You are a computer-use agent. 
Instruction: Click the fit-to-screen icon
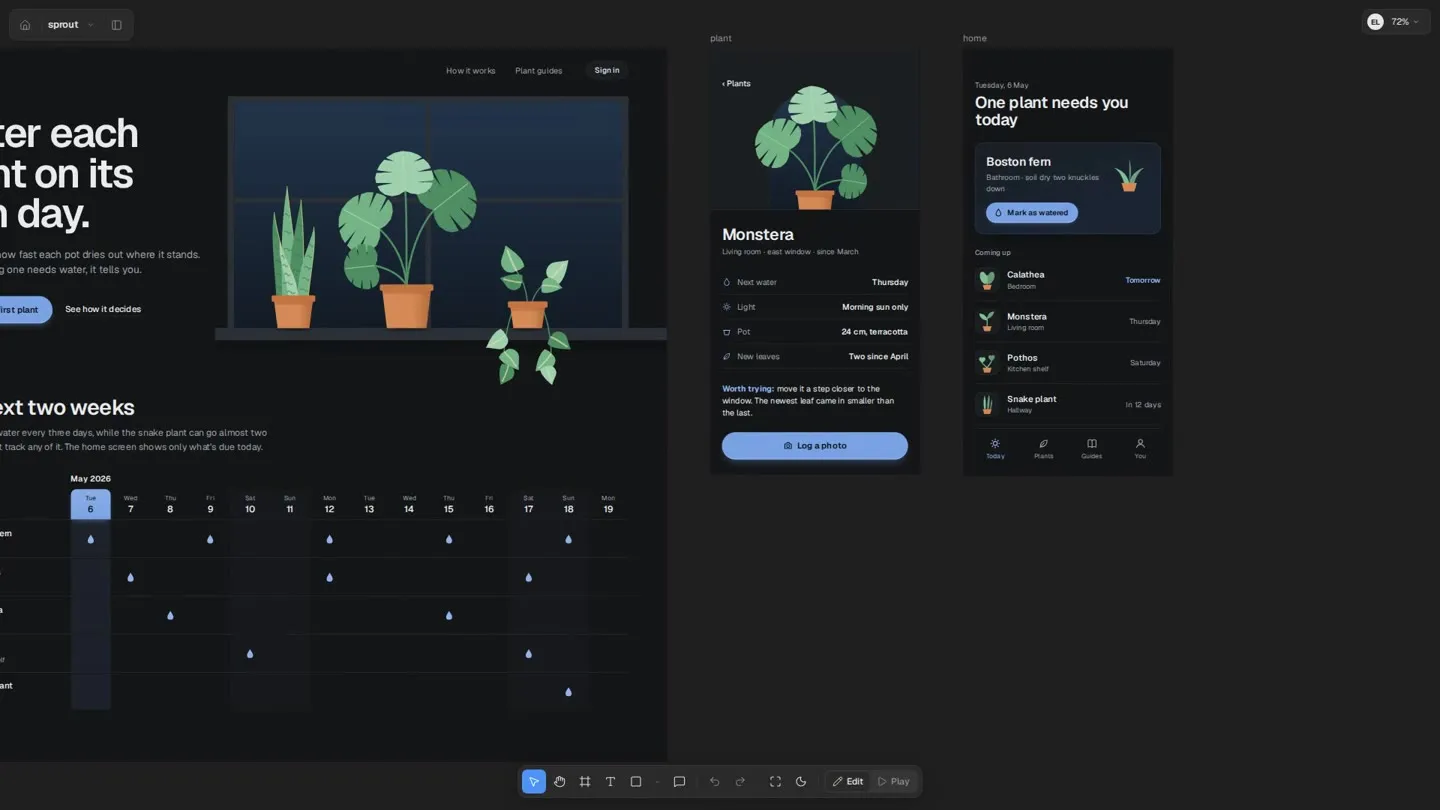pos(775,782)
